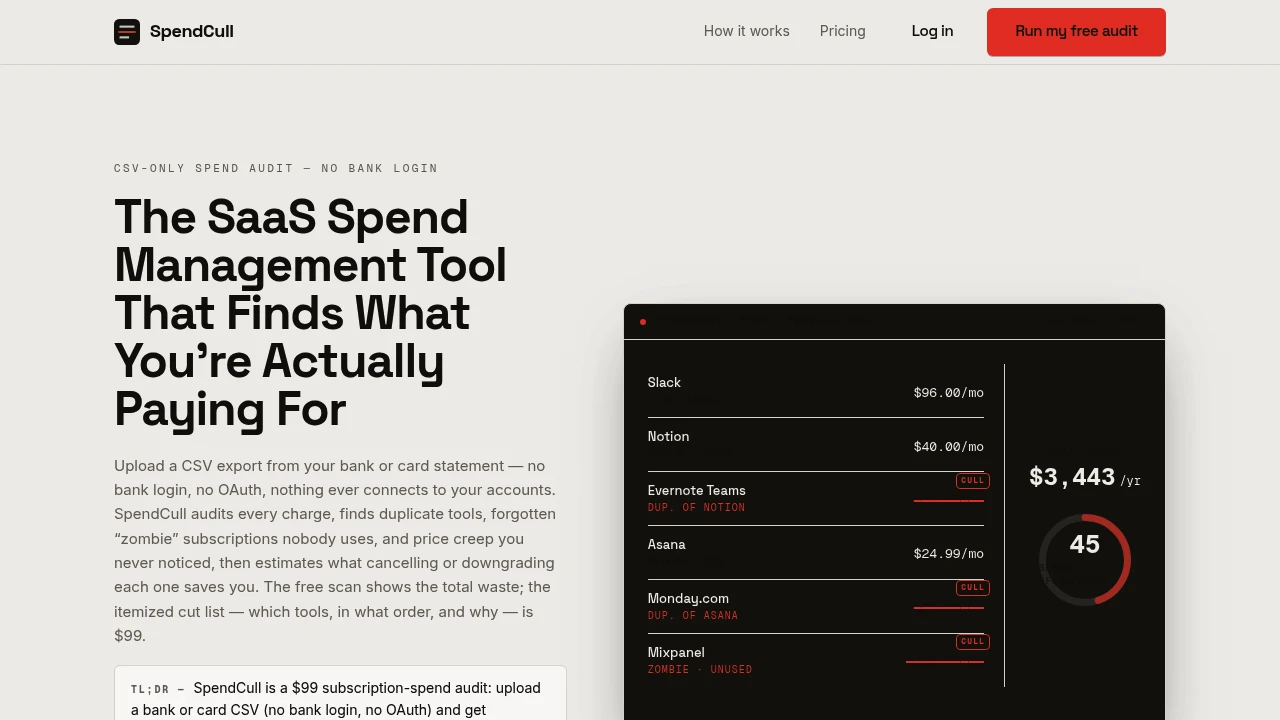
Task: Click the $96.00/mo price
Action: click(x=948, y=393)
